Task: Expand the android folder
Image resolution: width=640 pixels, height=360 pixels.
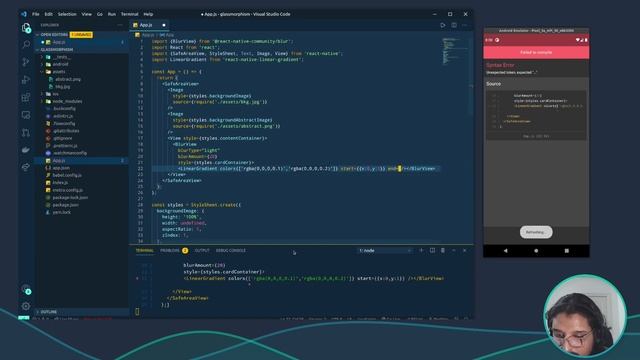Action: 60,64
